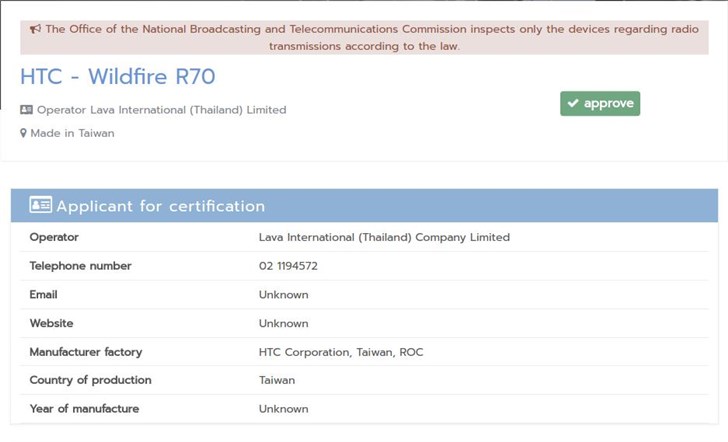
Task: Select HTC Corporation, Taiwan, ROC value
Action: pos(341,352)
